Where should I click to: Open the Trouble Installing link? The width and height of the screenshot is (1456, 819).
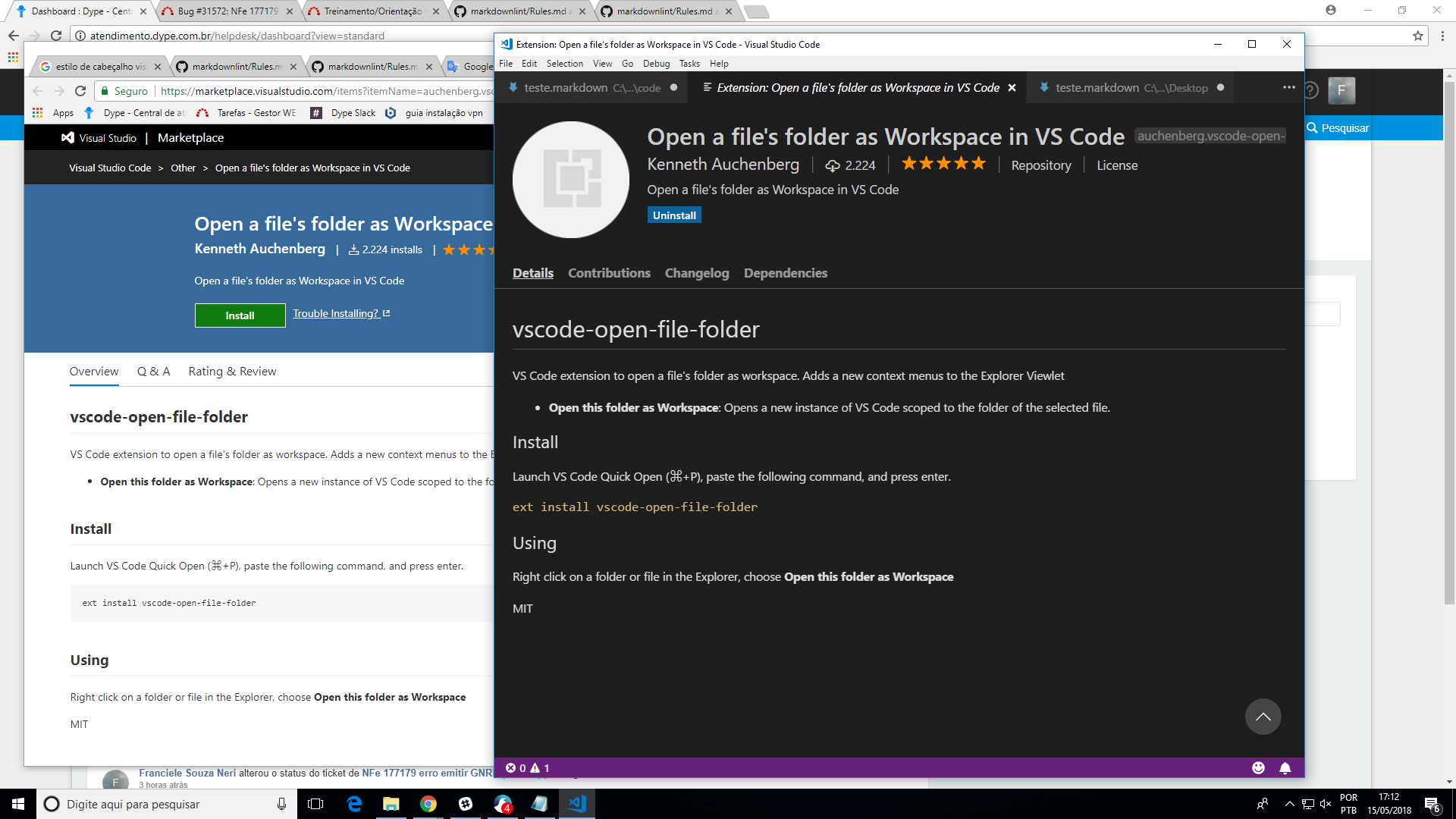click(341, 313)
